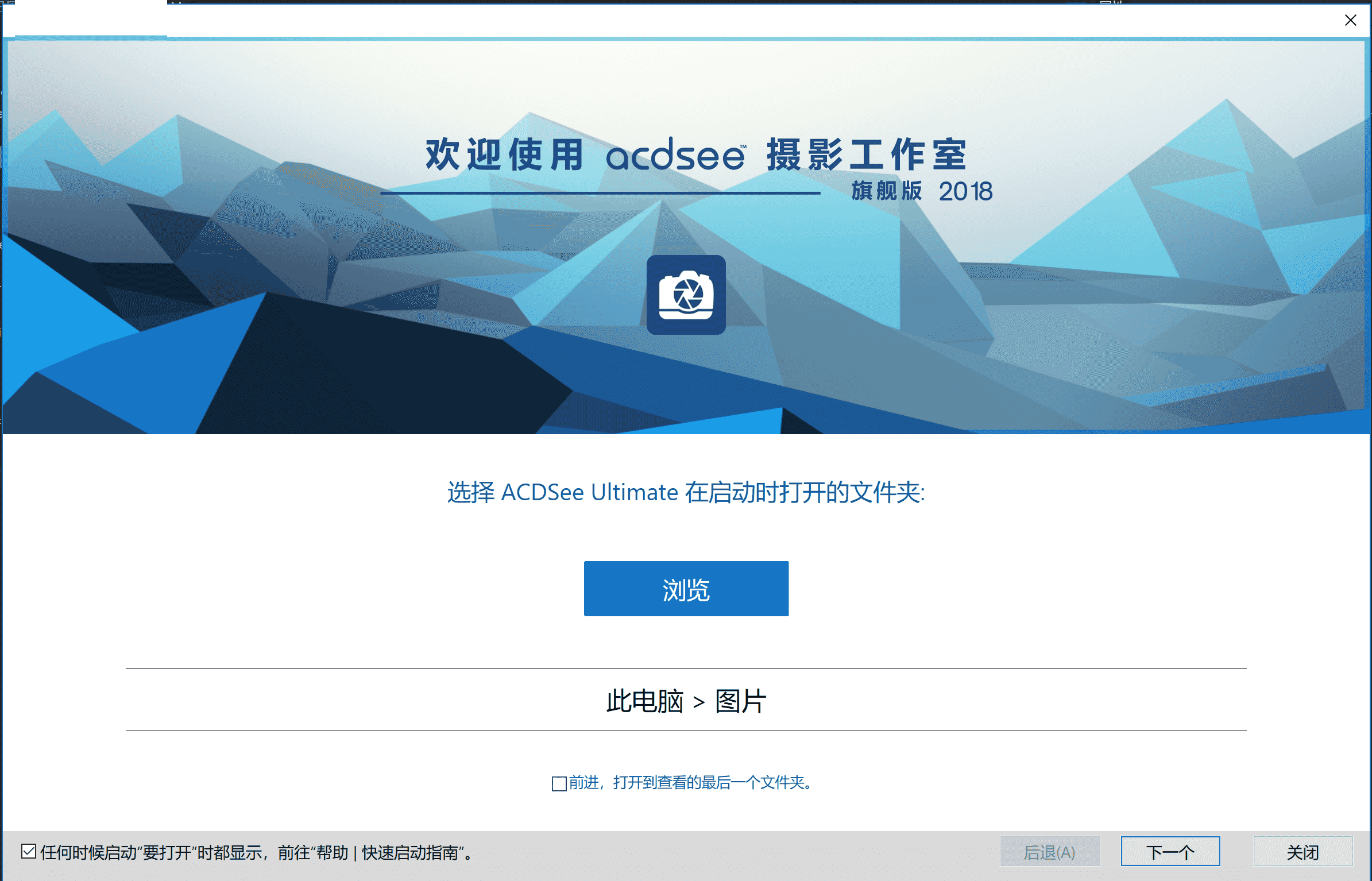The height and width of the screenshot is (881, 1372).
Task: Click the > arrow between path segments
Action: 698,702
